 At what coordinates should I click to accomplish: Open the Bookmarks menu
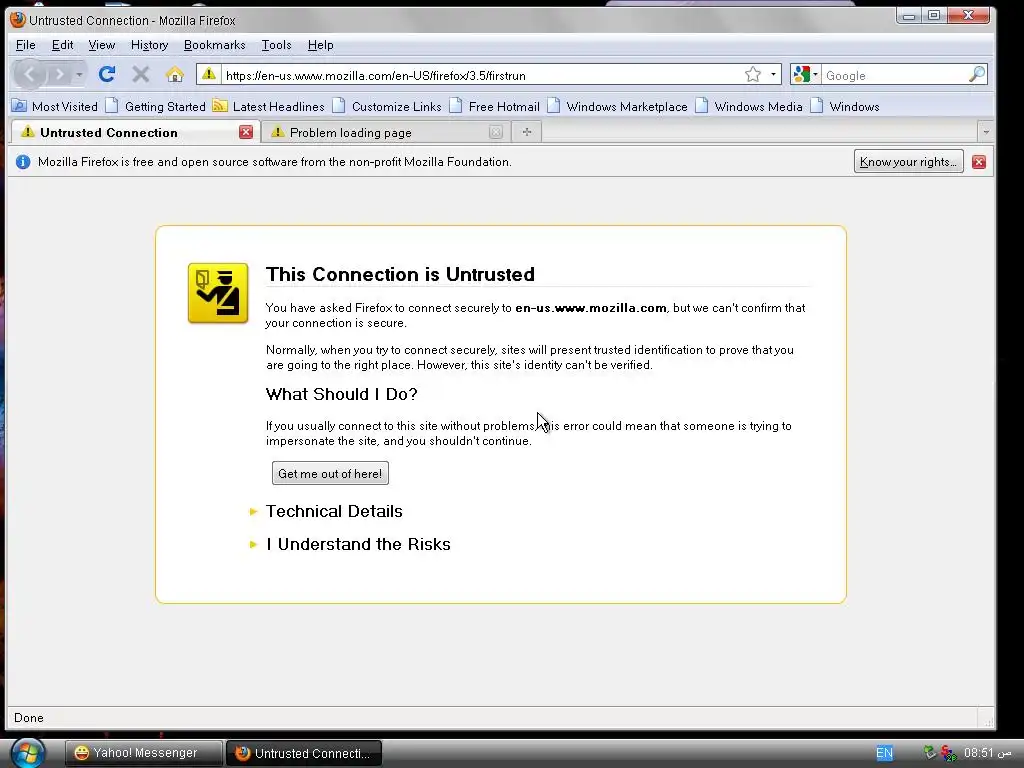214,45
